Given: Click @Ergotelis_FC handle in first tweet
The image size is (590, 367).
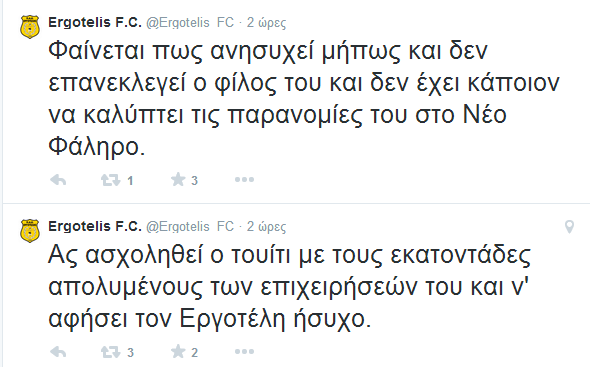Looking at the screenshot, I should click(x=190, y=23).
